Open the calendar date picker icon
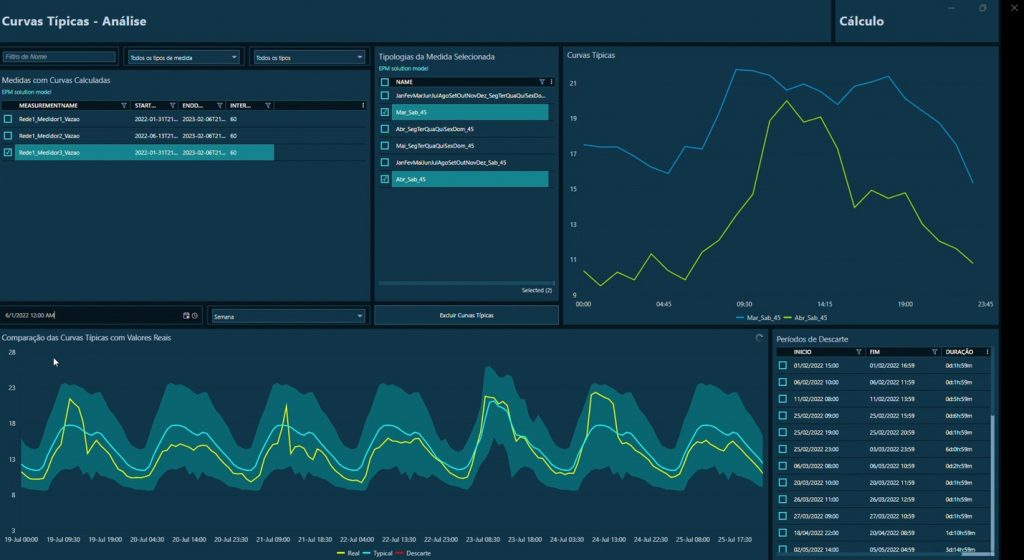The width and height of the screenshot is (1024, 560). [x=186, y=315]
